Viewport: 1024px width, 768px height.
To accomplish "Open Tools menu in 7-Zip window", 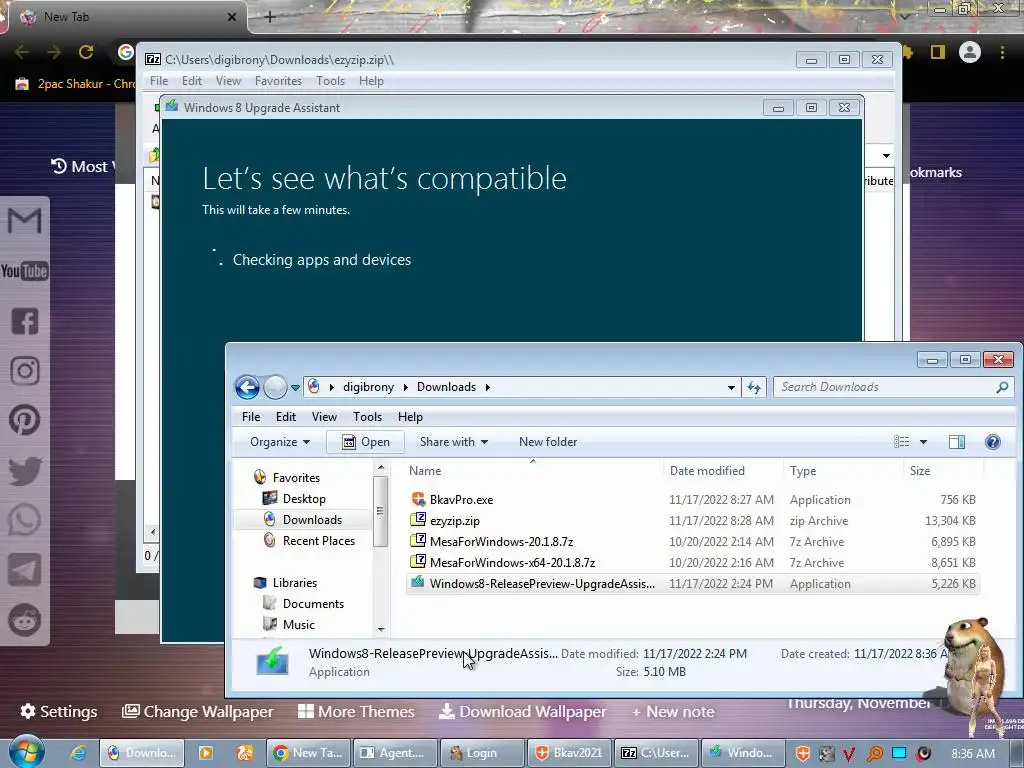I will click(330, 81).
